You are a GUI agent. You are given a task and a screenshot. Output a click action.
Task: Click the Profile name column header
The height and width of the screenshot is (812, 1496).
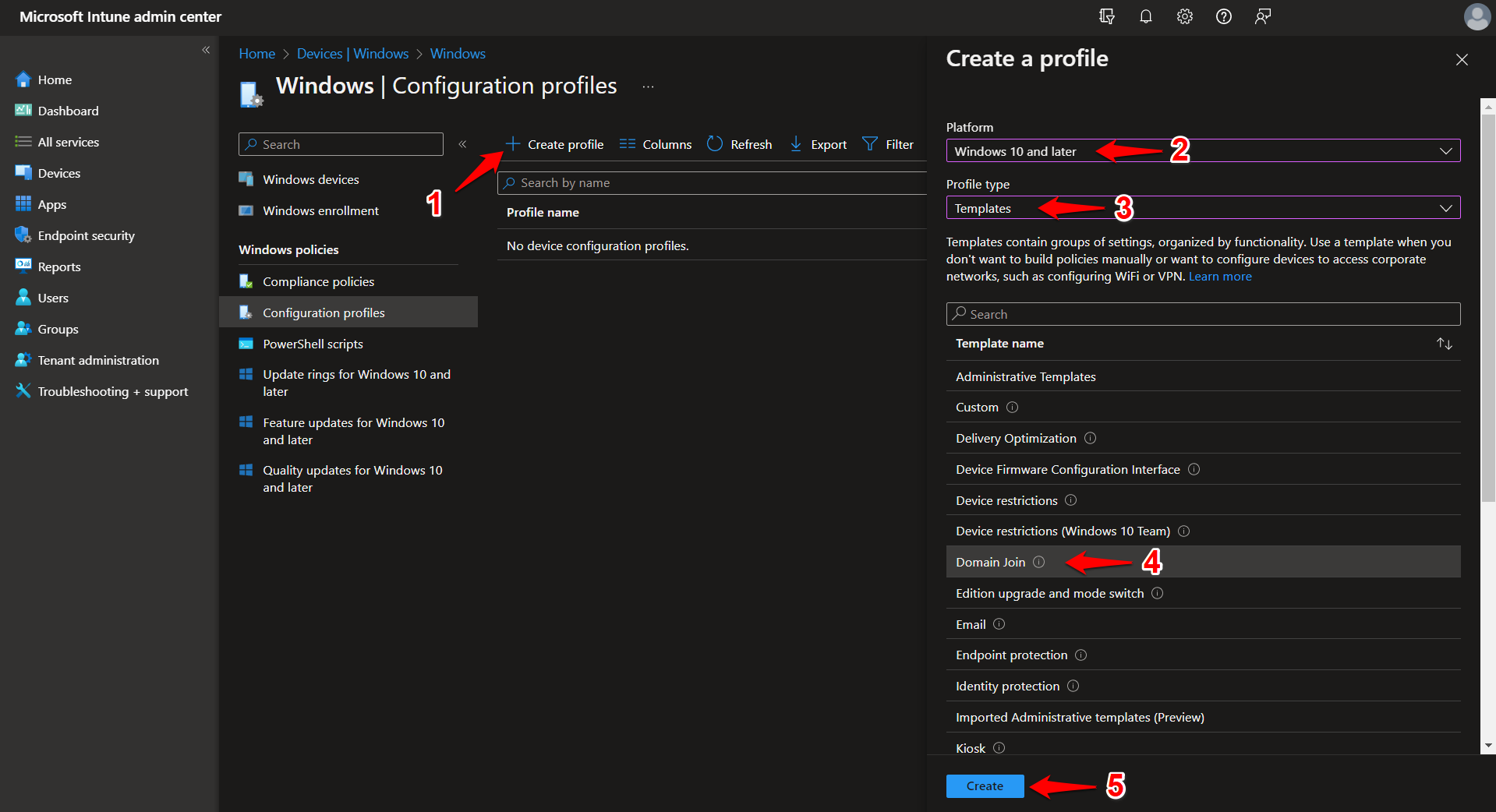coord(543,213)
